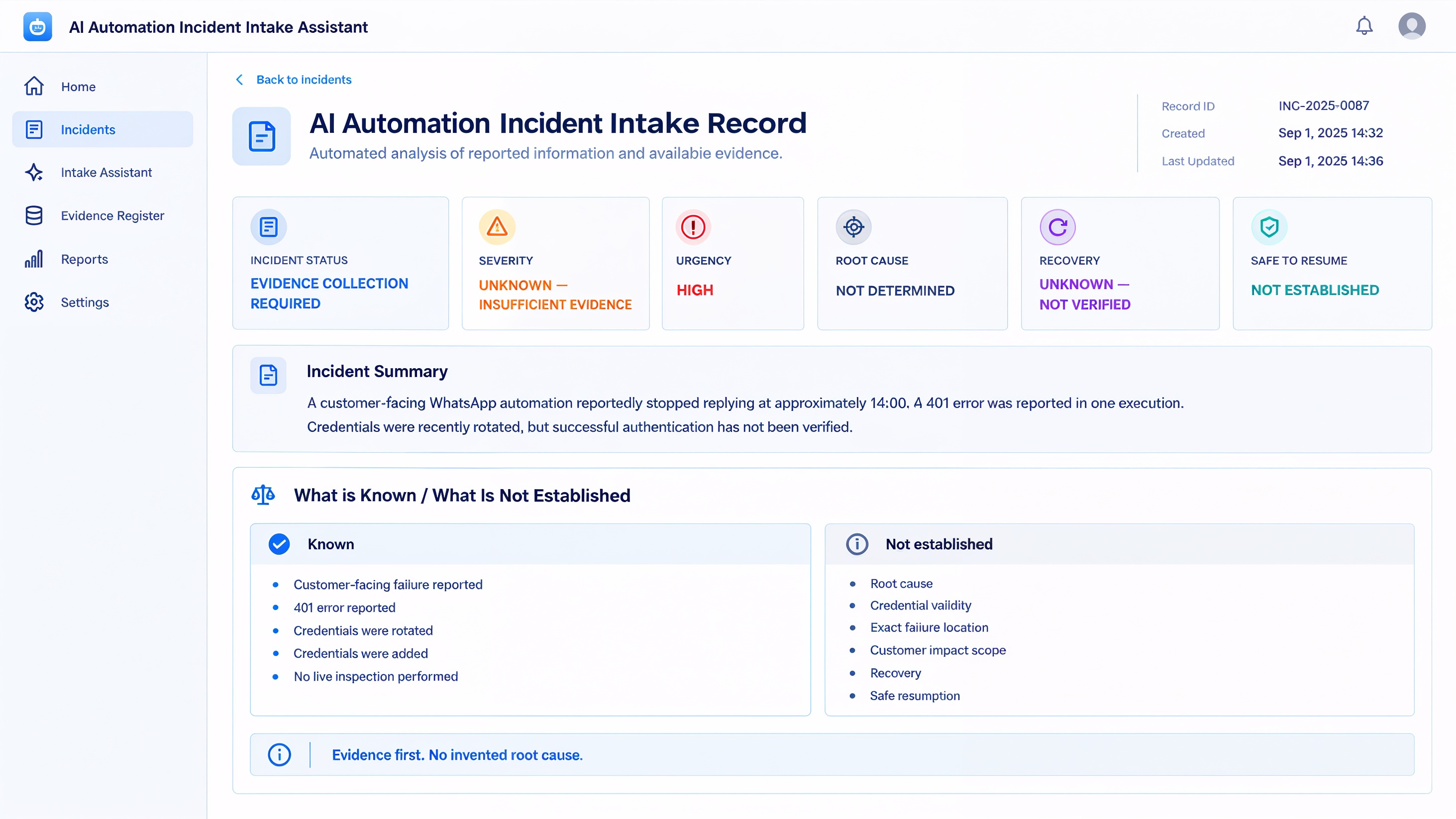Click the Not Established safe-to-resume value
Viewport: 1456px width, 819px height.
tap(1315, 290)
